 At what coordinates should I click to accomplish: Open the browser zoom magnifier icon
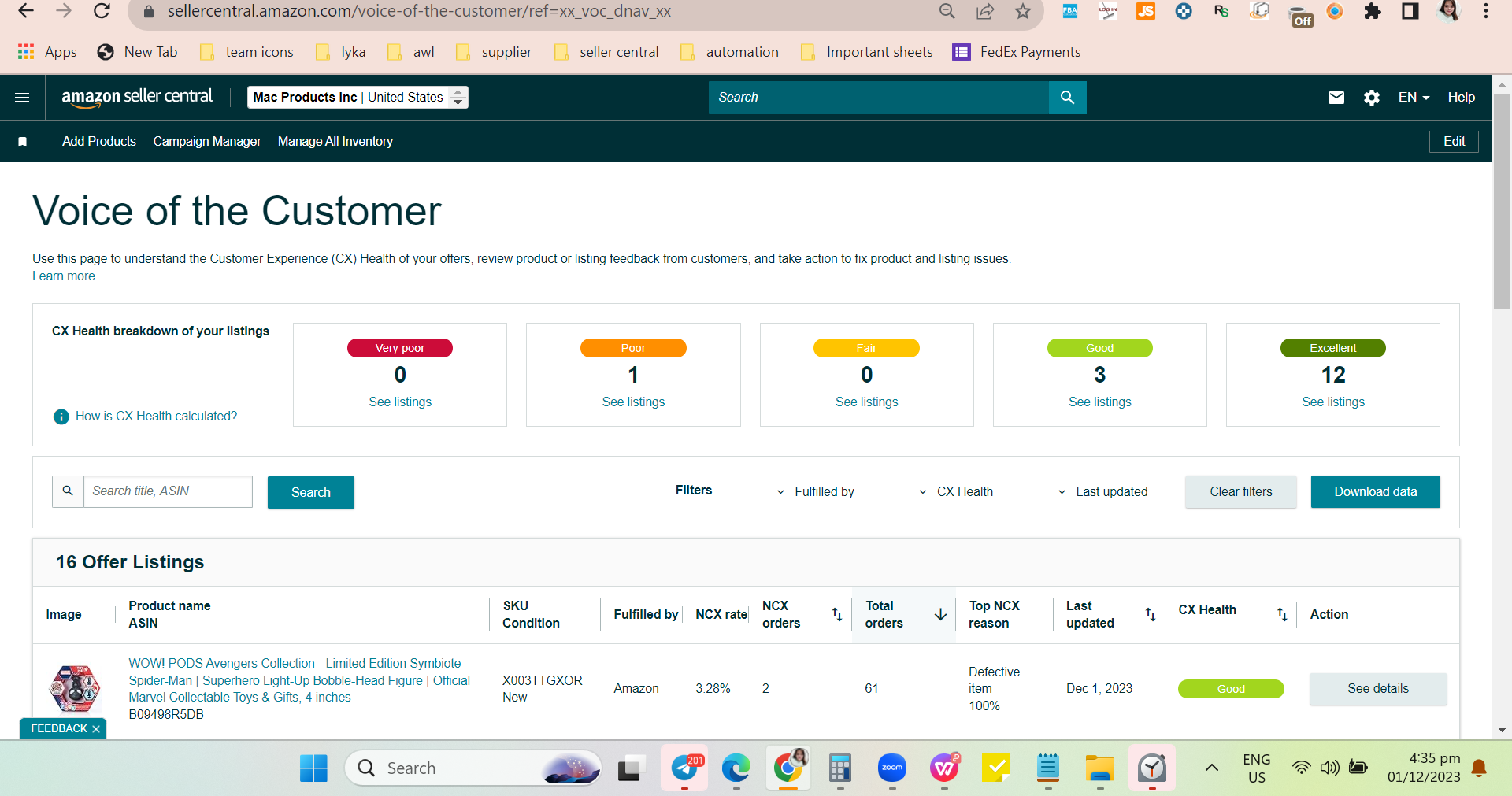pos(947,12)
